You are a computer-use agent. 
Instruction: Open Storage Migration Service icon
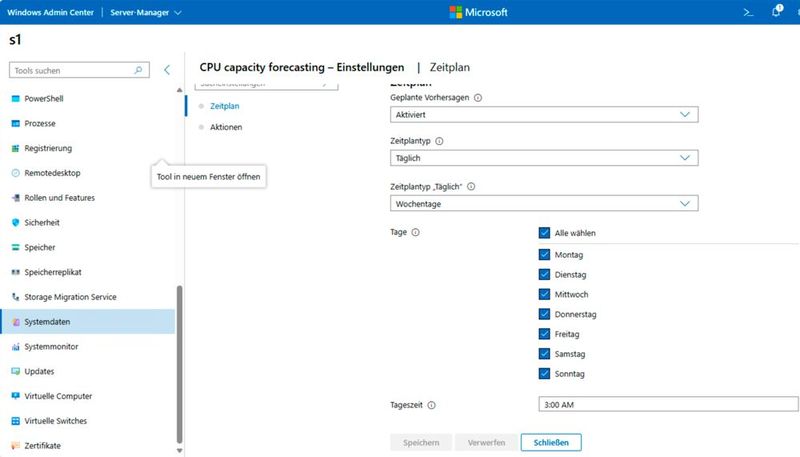click(x=15, y=297)
